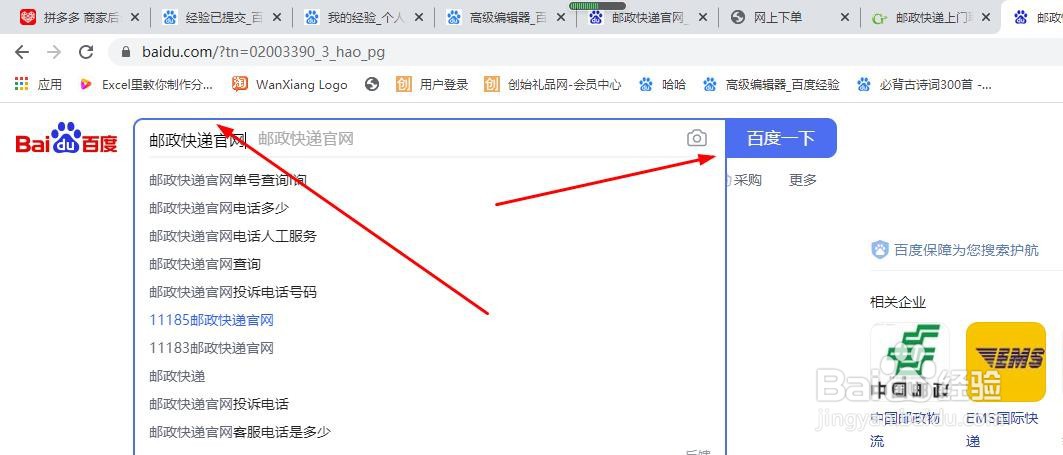Click the address bar URL
Viewport: 1063px width, 455px height.
tap(263, 52)
